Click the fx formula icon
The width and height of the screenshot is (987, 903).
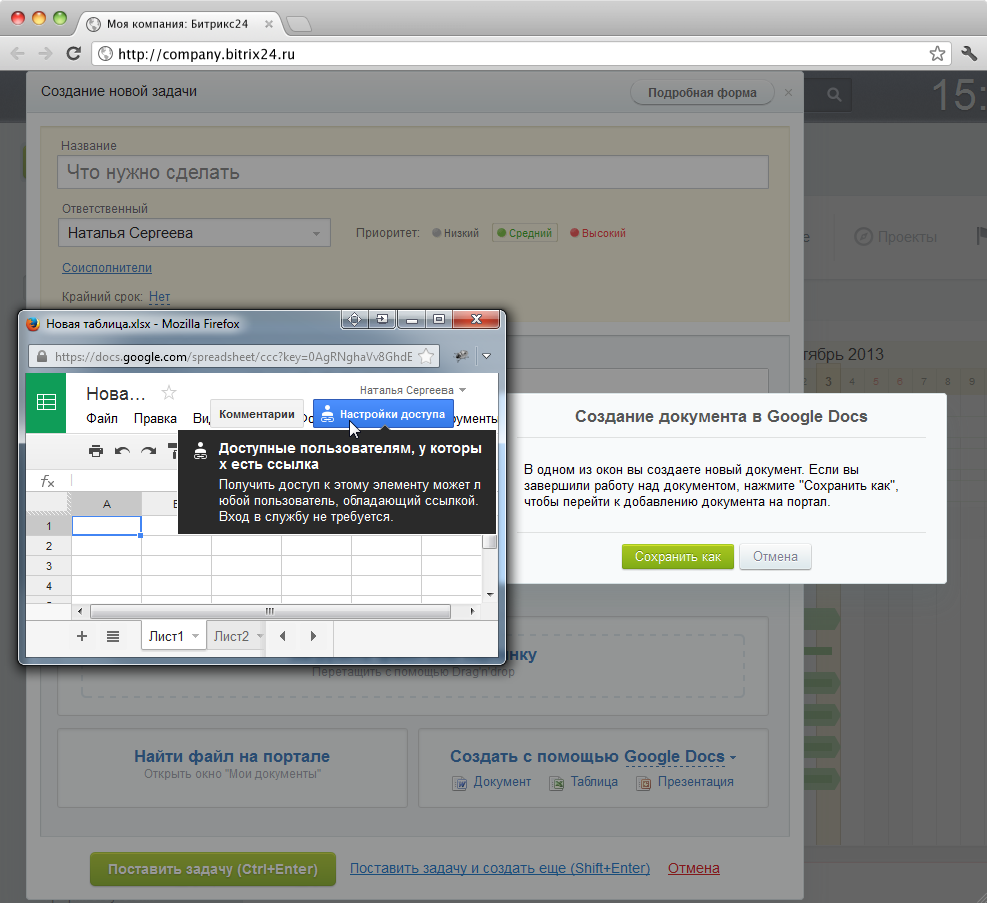[x=48, y=481]
